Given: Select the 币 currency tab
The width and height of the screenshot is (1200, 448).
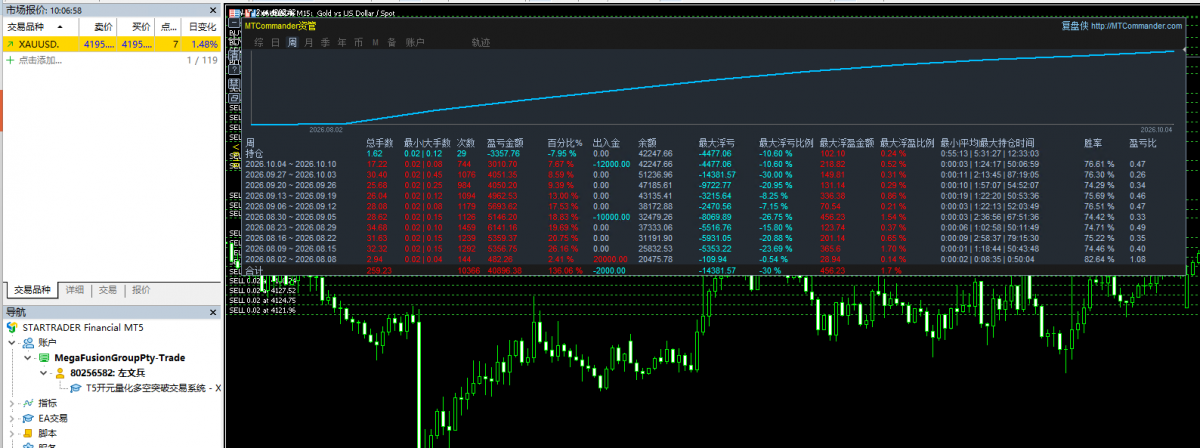Looking at the screenshot, I should point(358,42).
